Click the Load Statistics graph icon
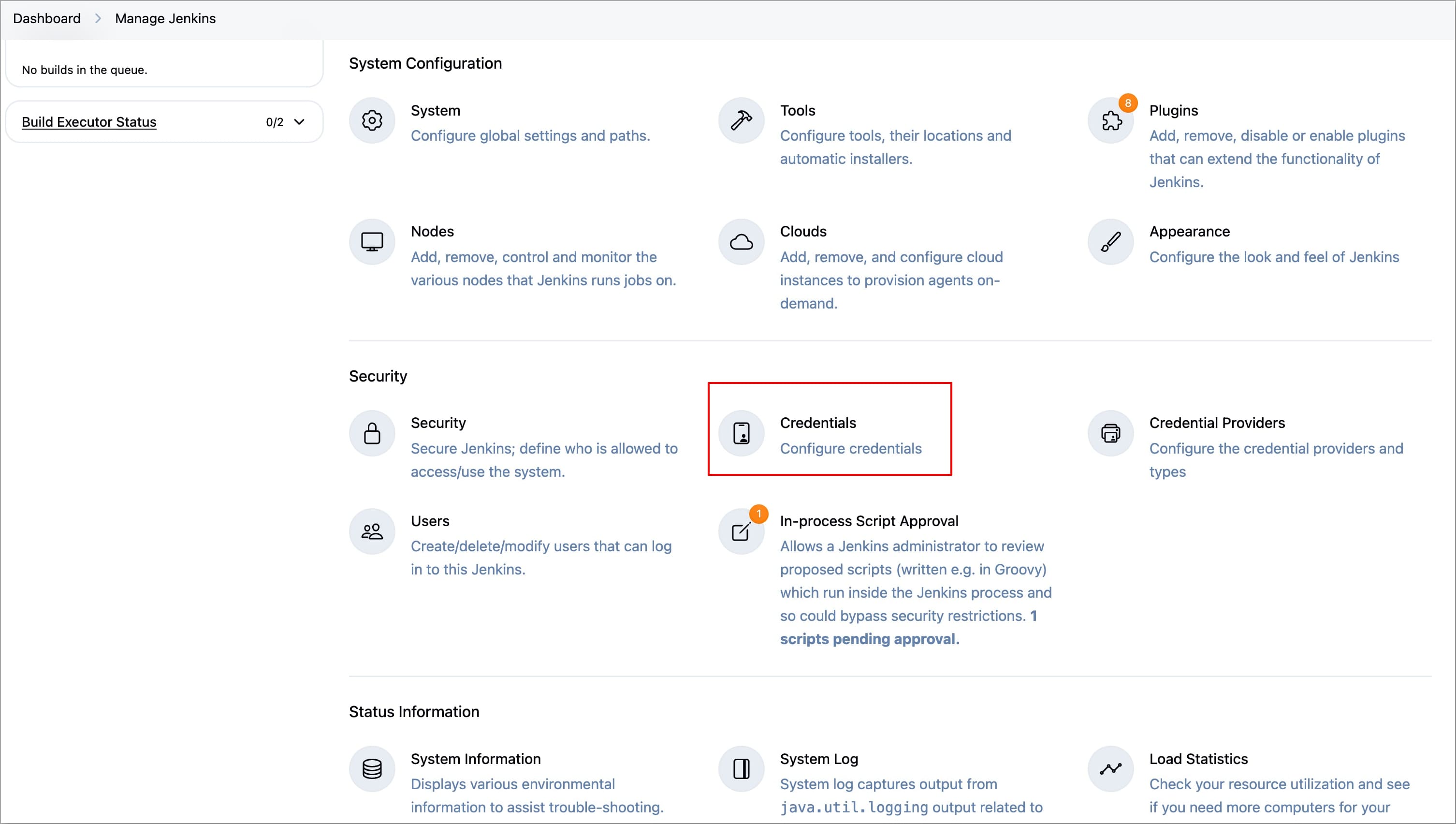The width and height of the screenshot is (1456, 824). [x=1110, y=769]
